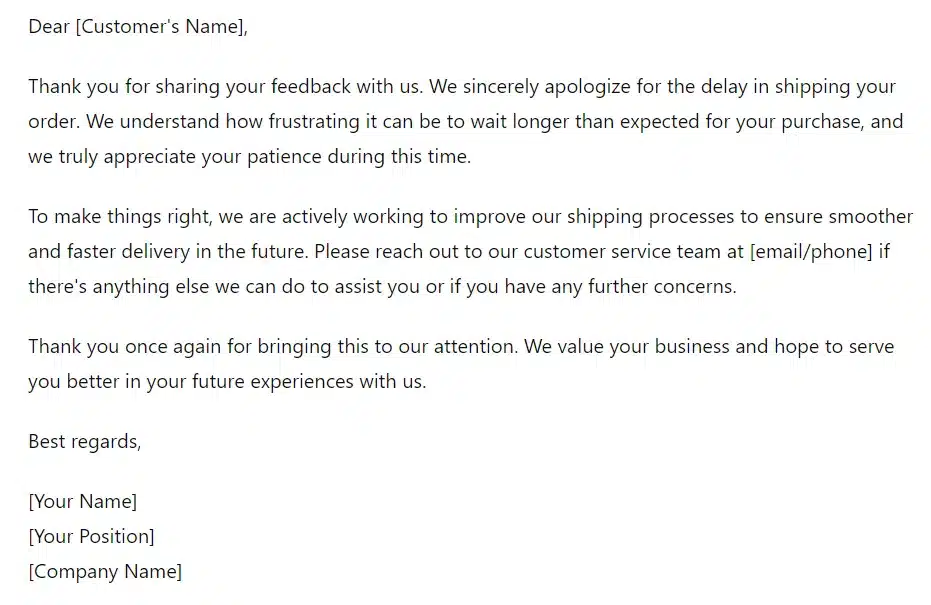Click the [Your Position] placeholder

(91, 536)
